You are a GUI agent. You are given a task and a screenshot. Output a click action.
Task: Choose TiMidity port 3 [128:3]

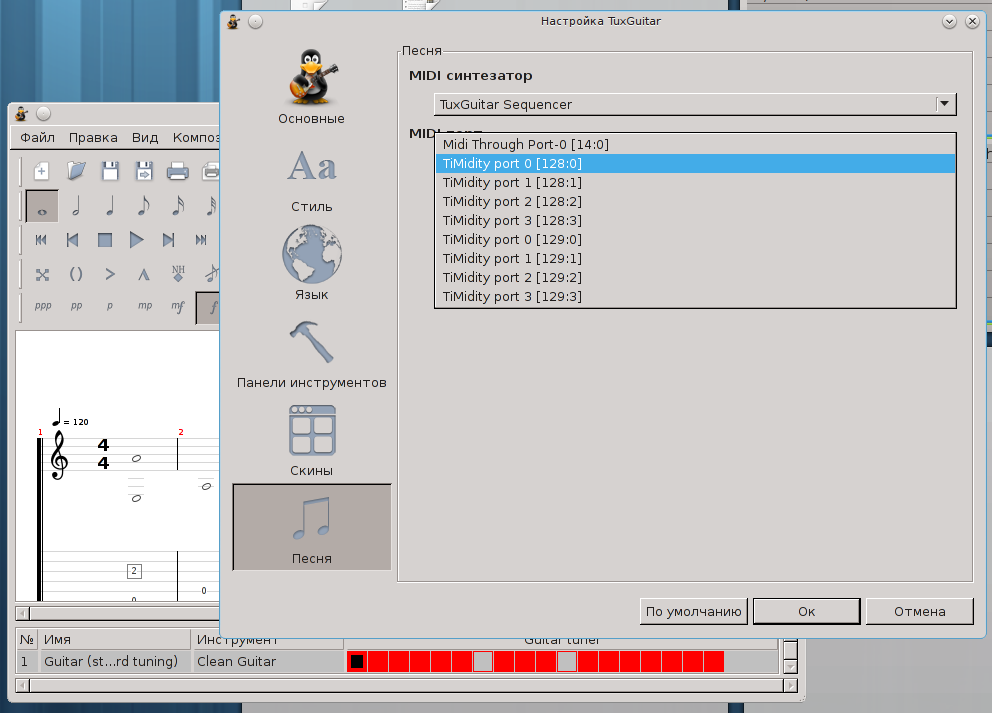point(695,220)
